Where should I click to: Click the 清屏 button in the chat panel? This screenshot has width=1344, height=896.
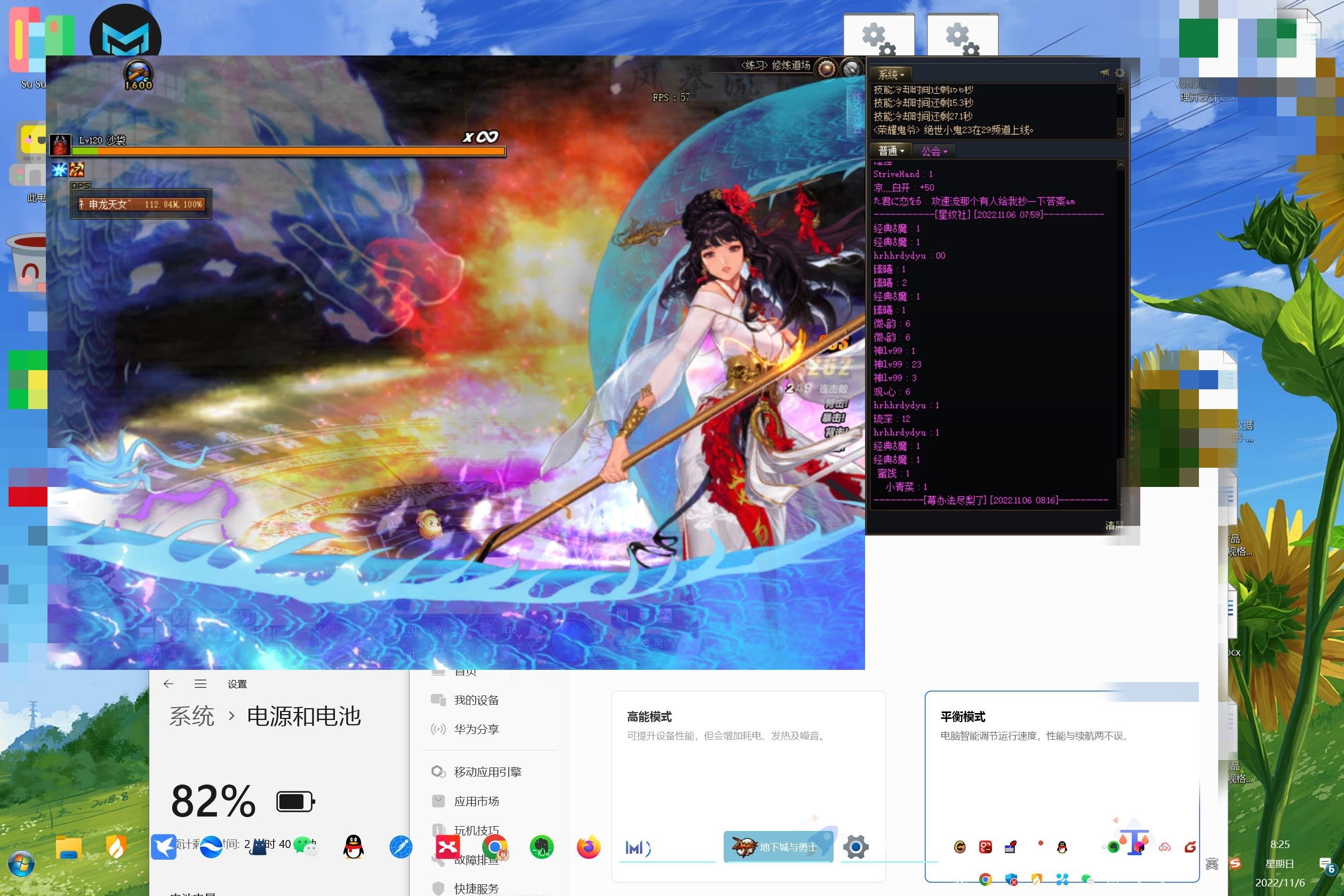[x=1114, y=525]
